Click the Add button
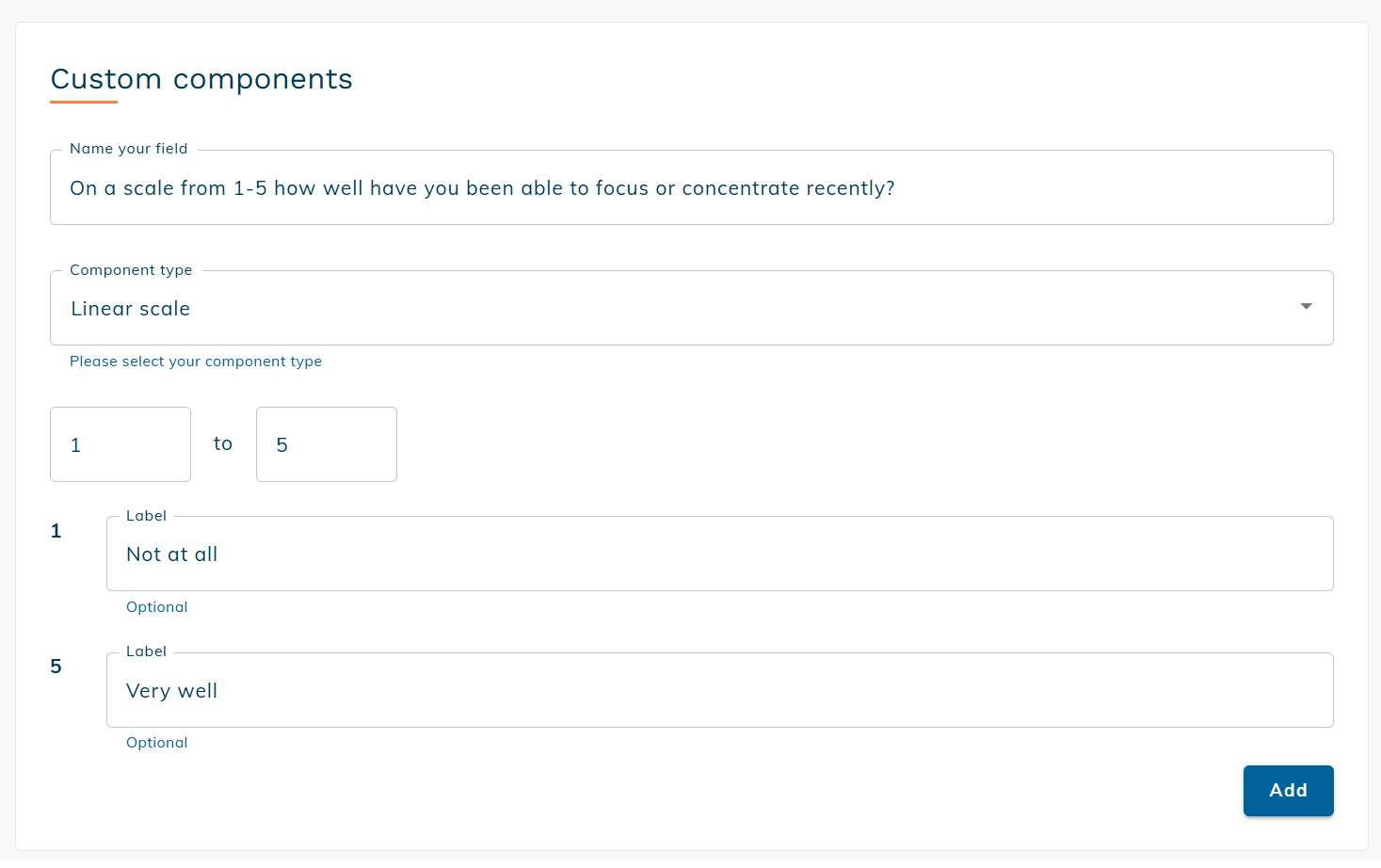 (1288, 790)
